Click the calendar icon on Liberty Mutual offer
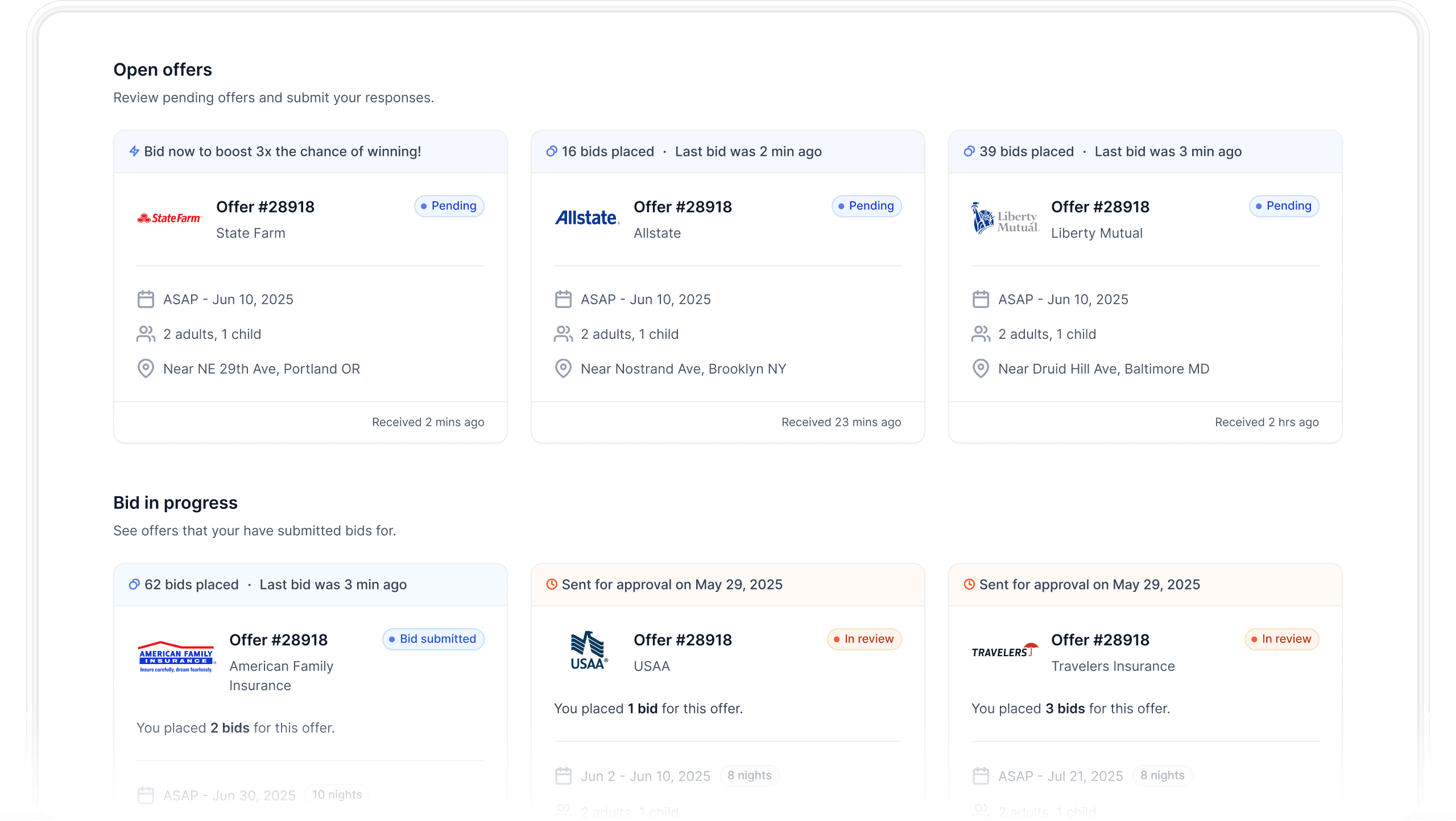 981,298
